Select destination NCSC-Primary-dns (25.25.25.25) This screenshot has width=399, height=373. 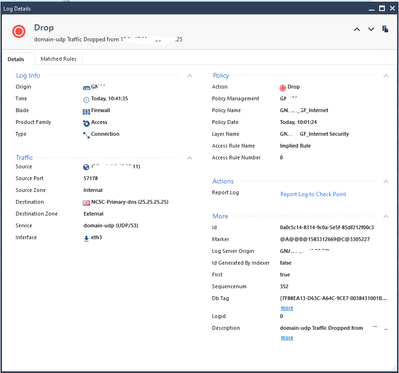click(x=130, y=202)
